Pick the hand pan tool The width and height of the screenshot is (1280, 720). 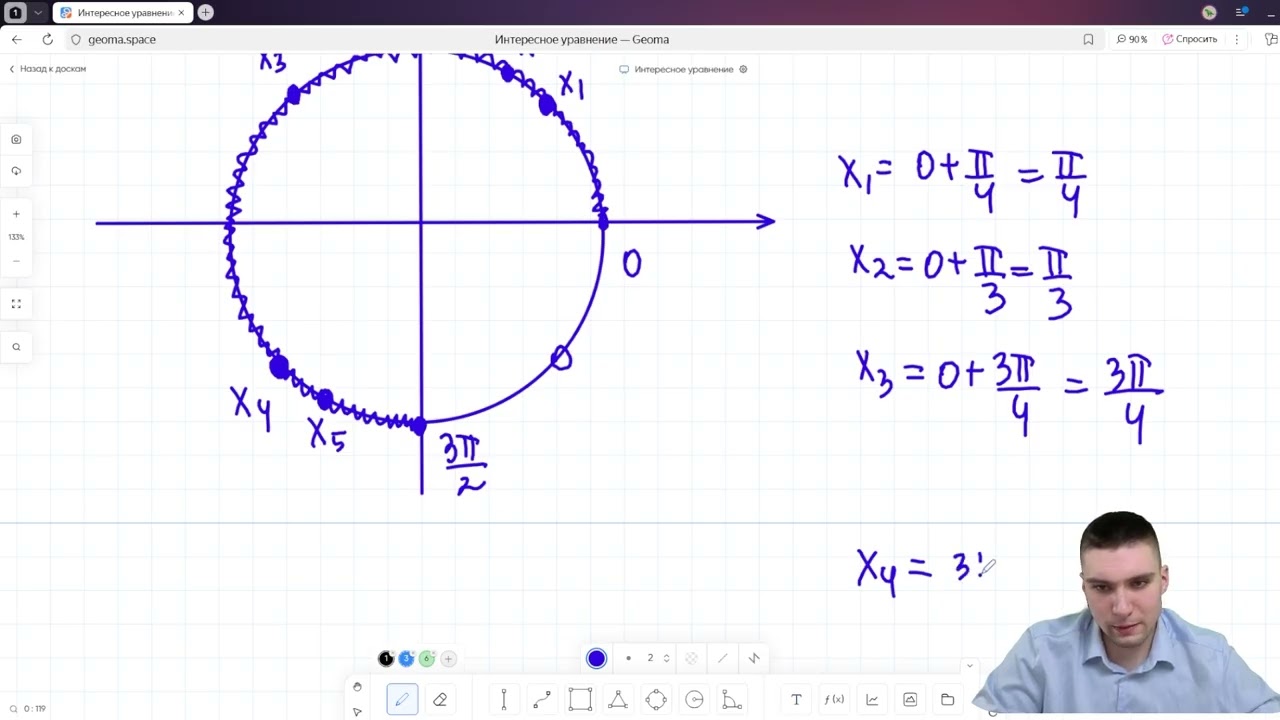tap(357, 687)
